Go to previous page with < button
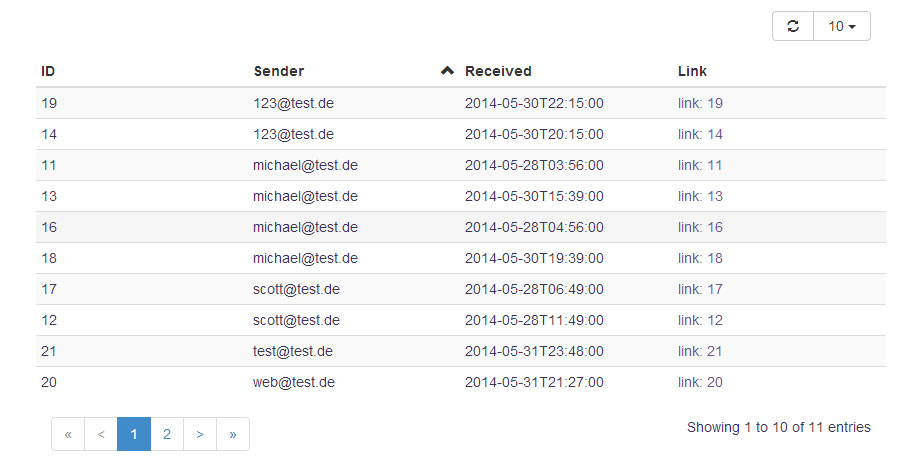 pyautogui.click(x=101, y=434)
